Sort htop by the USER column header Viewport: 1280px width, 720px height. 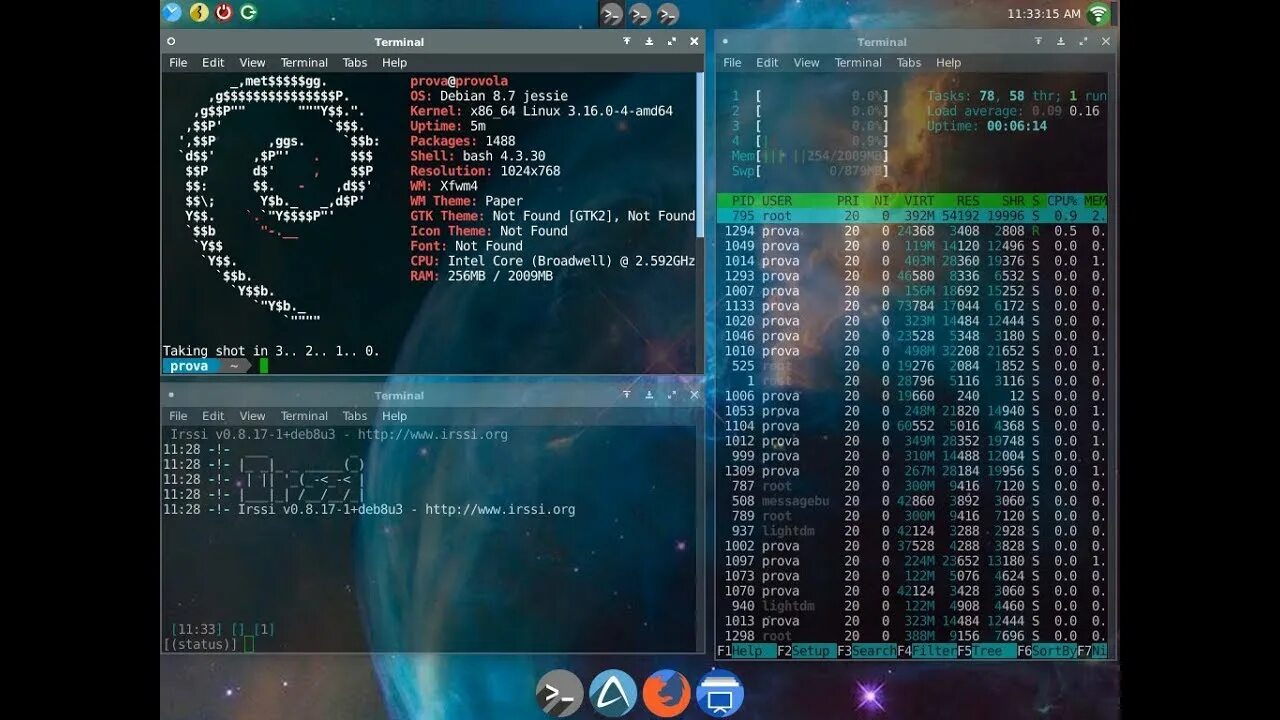coord(777,201)
